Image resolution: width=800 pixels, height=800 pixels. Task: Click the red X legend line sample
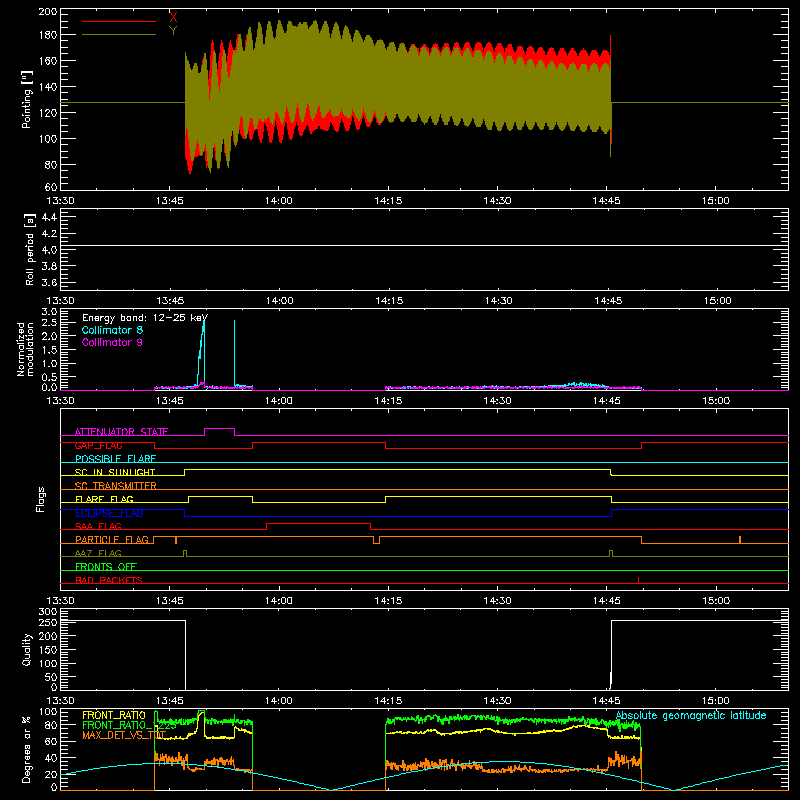click(118, 21)
